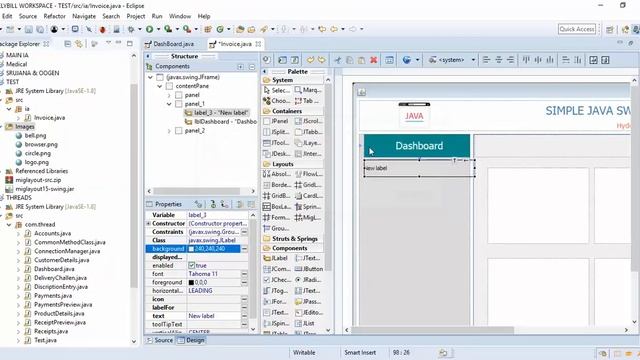
Task: Select the JLabel component in the Palette
Action: coord(276,258)
